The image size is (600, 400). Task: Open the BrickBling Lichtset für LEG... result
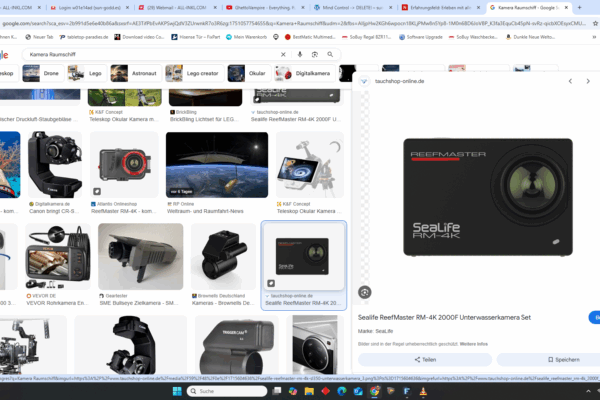[x=202, y=119]
